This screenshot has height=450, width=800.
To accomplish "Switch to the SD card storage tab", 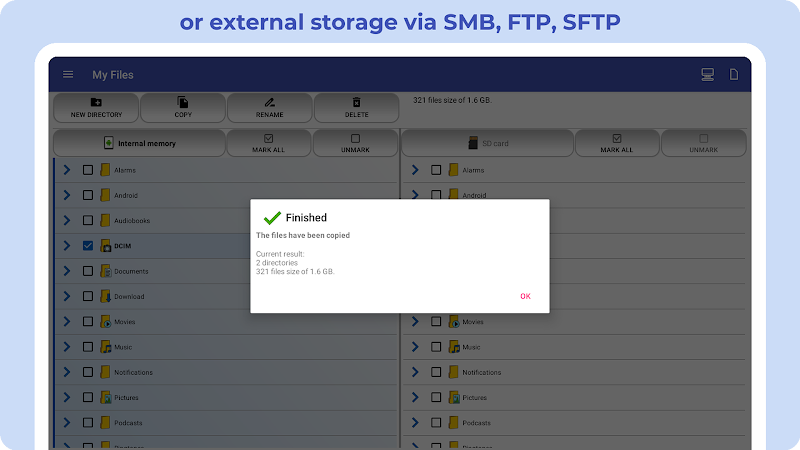I will [x=487, y=143].
